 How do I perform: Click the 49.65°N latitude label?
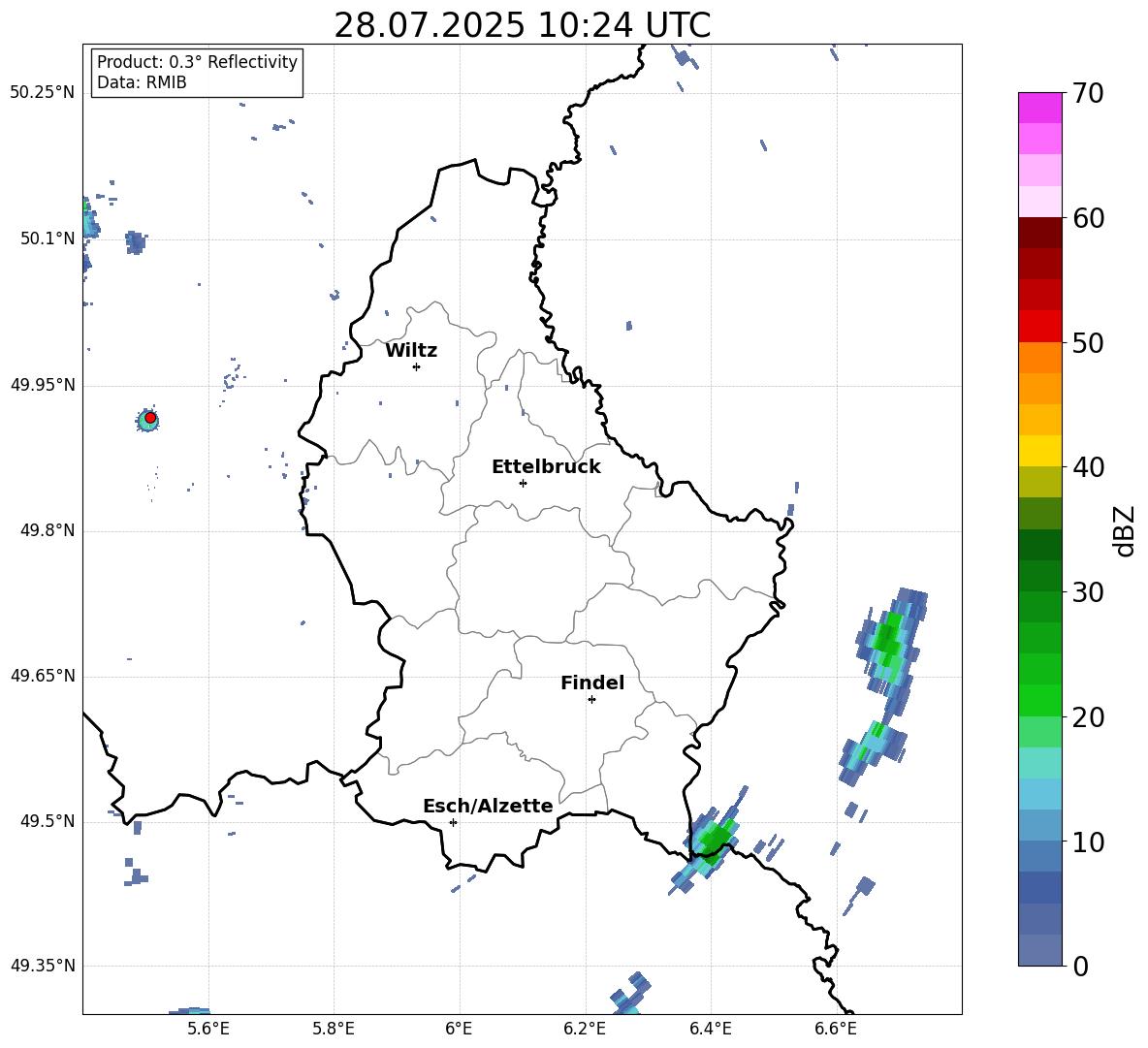point(43,676)
